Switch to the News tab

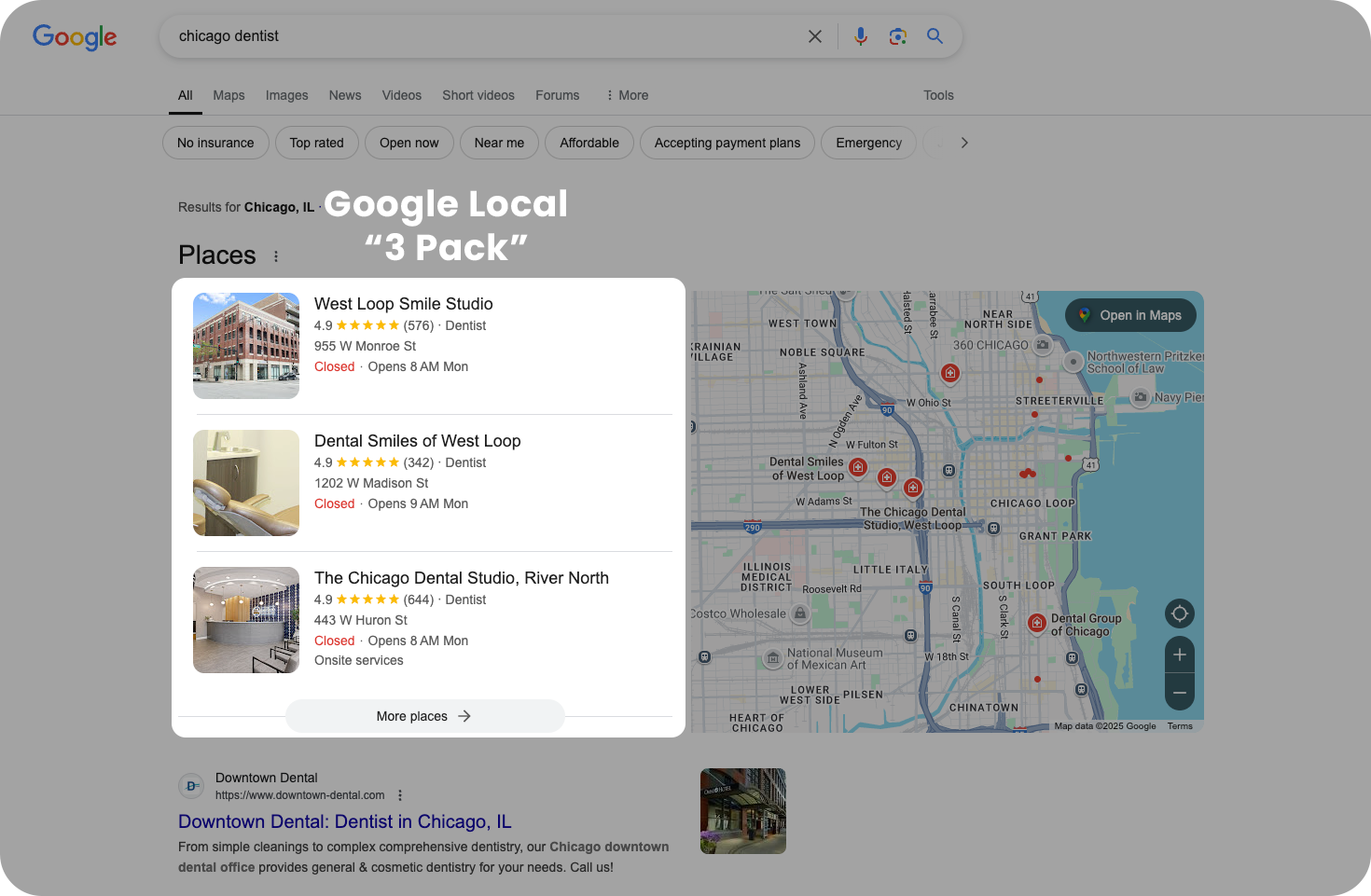point(345,95)
